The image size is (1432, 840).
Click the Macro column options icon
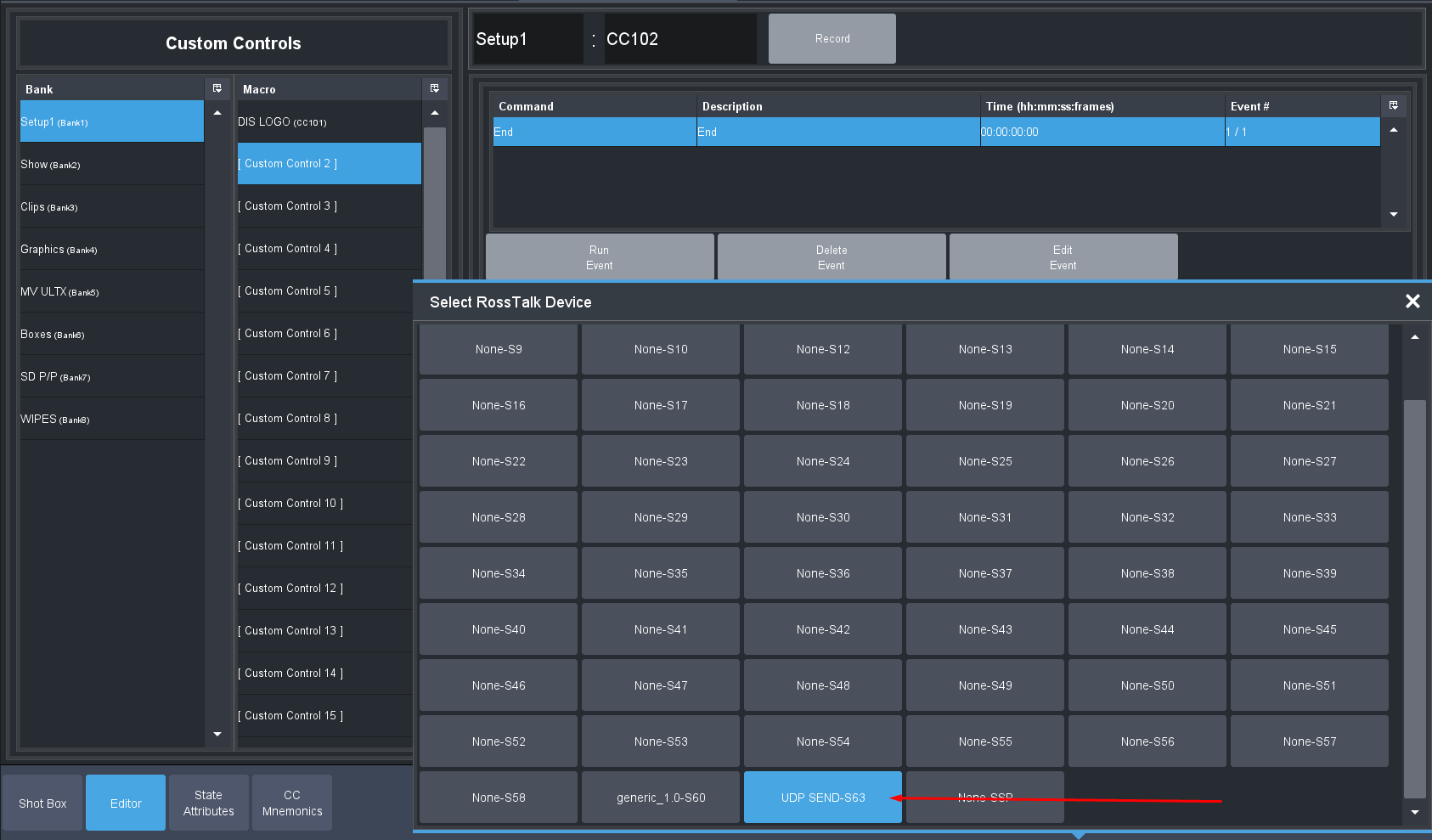(435, 88)
